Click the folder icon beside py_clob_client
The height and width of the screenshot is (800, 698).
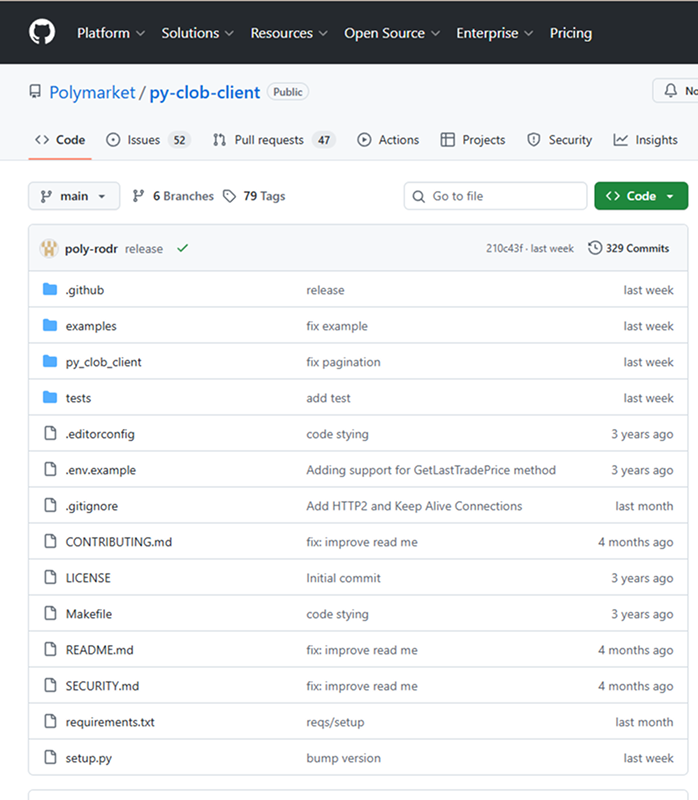(50, 361)
